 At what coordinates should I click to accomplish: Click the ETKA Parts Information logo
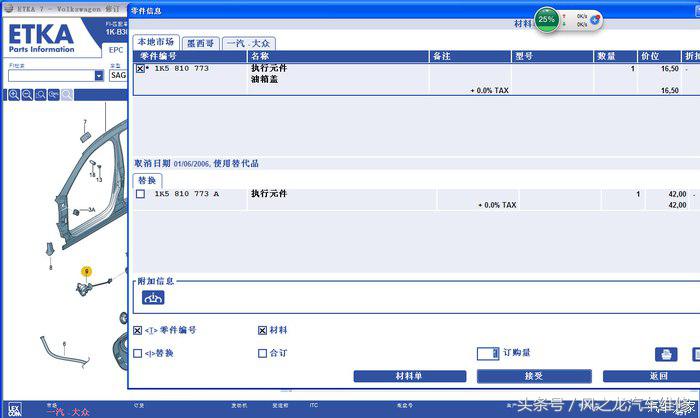click(x=41, y=39)
